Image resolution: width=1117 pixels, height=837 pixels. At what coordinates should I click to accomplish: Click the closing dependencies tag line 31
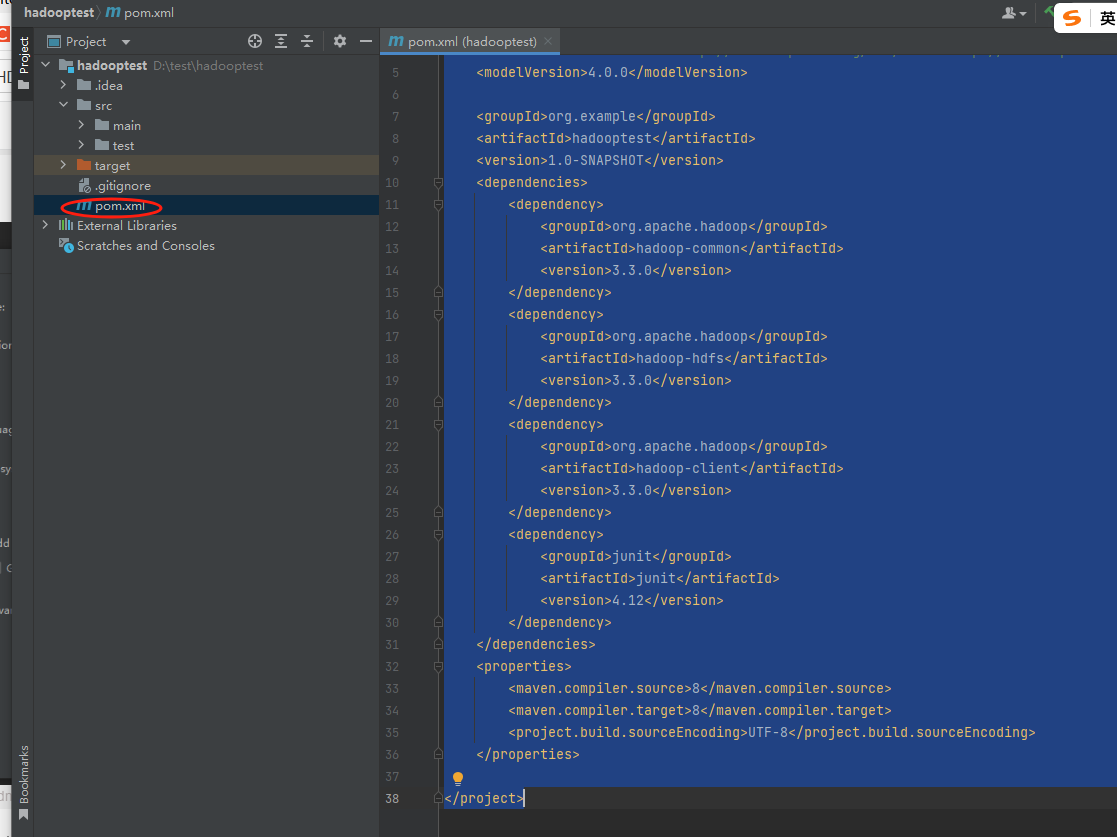pyautogui.click(x=536, y=645)
